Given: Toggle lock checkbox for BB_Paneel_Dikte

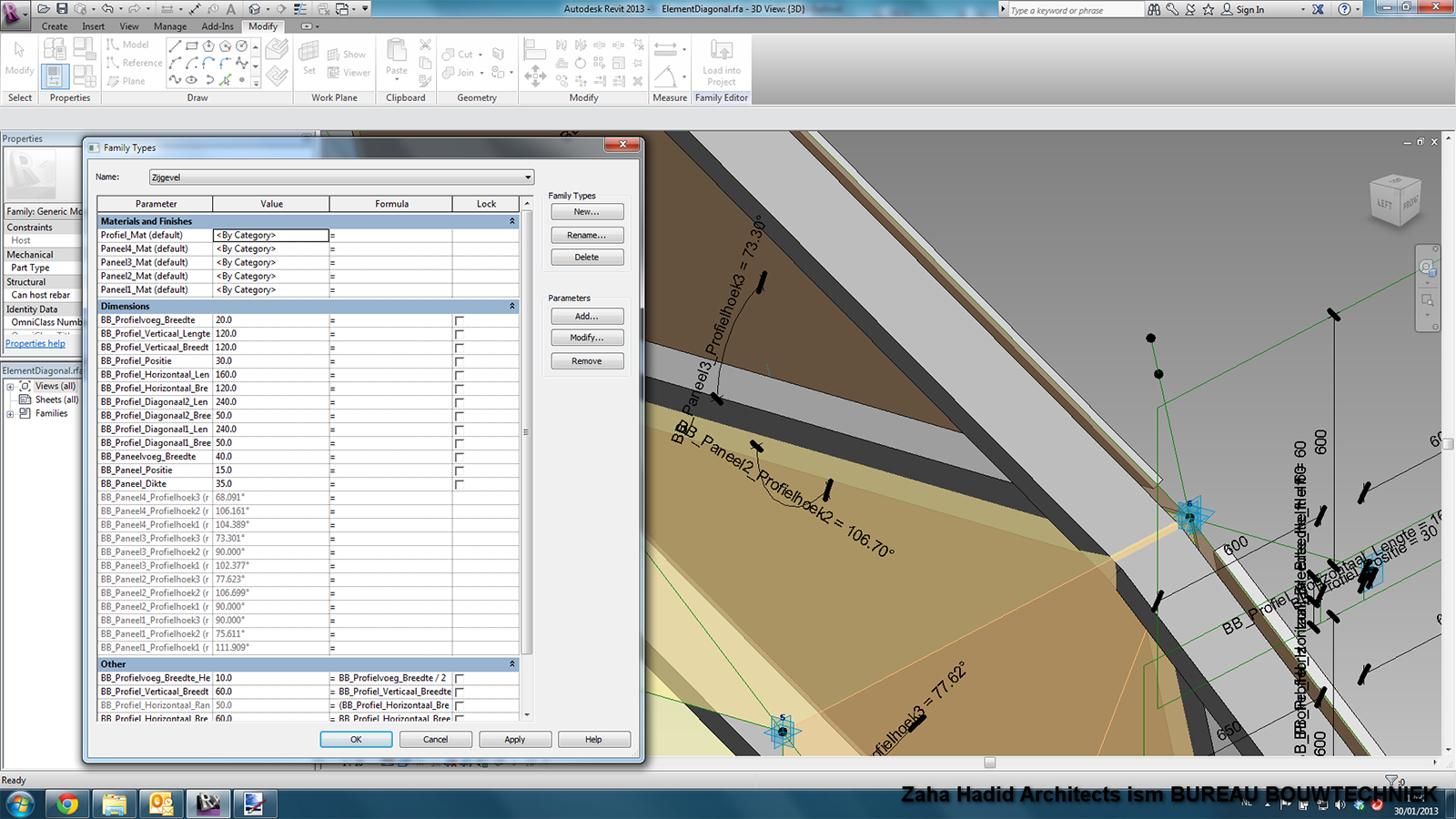Looking at the screenshot, I should pos(460,484).
